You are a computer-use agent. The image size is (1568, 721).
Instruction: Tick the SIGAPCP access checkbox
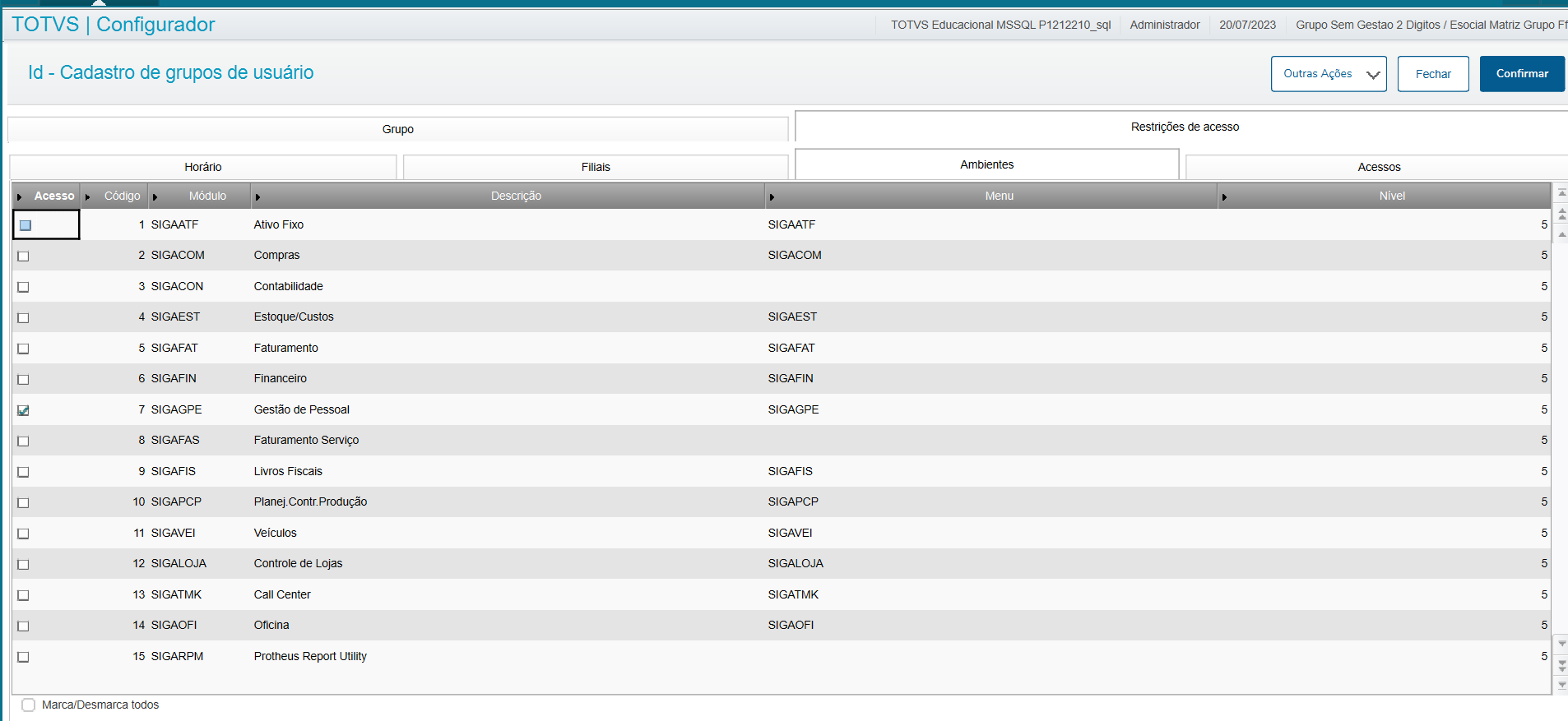23,503
